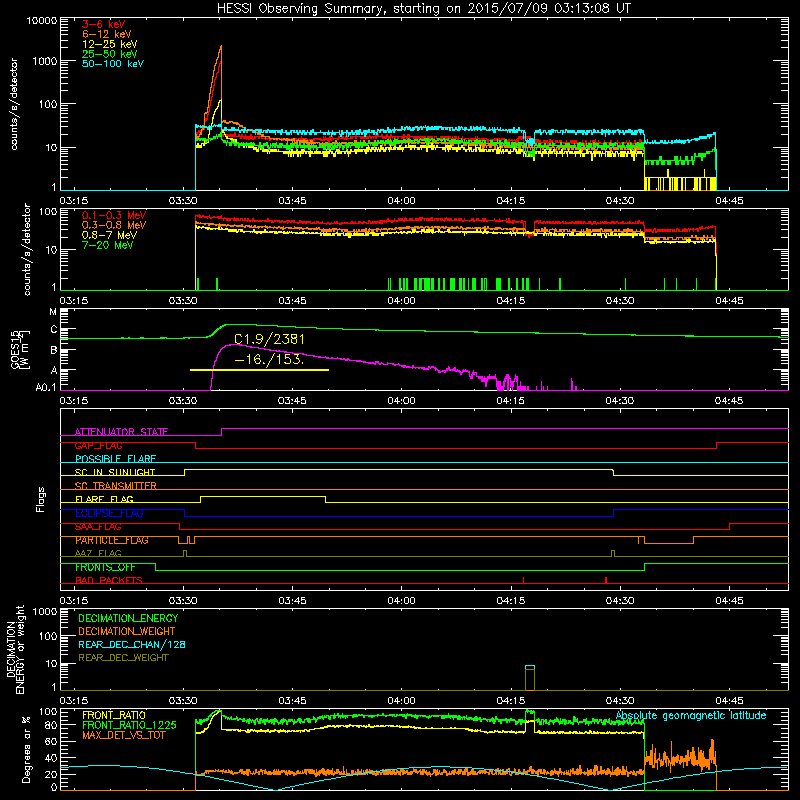Click the FRONT_RATIO legend label
This screenshot has height=800, width=800.
114,715
